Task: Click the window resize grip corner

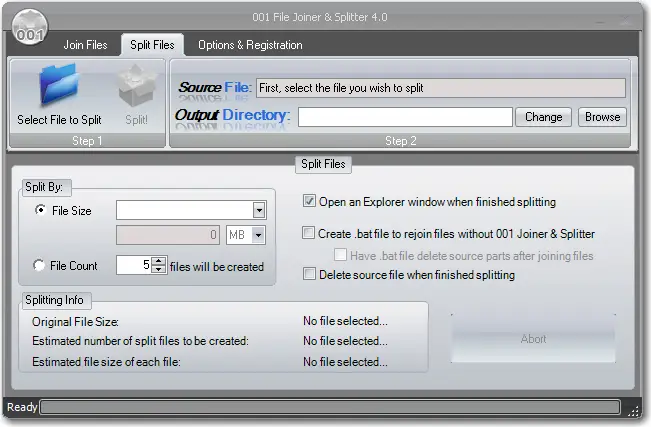Action: click(633, 410)
